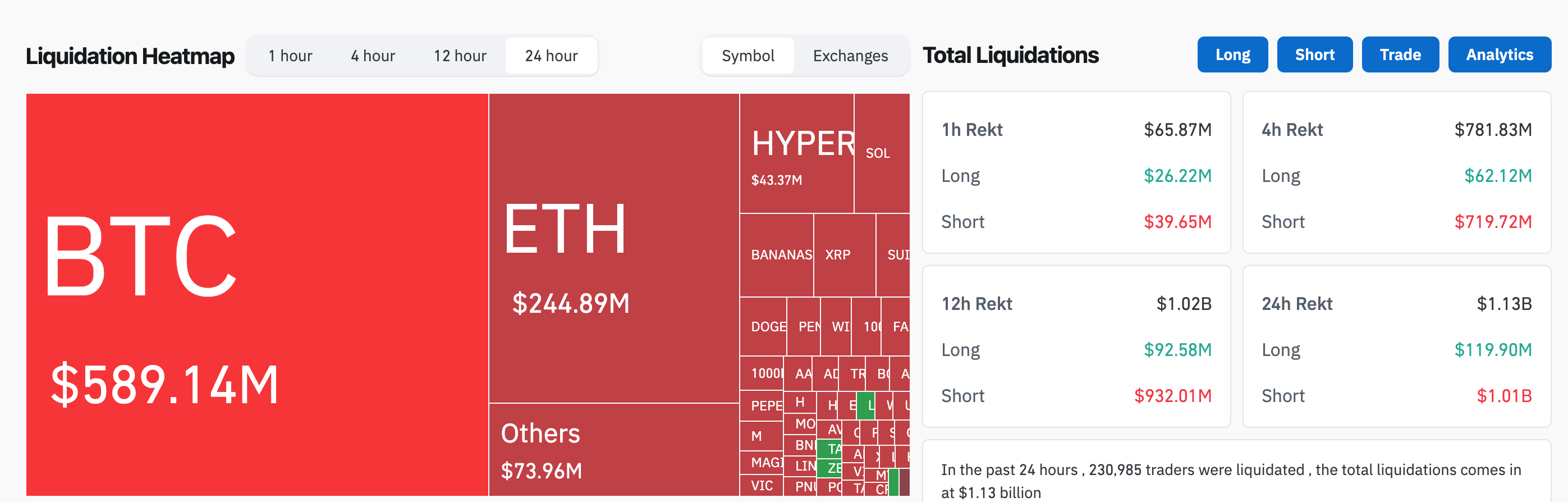The width and height of the screenshot is (1568, 502).
Task: Switch heatmap to 4 hour view
Action: pyautogui.click(x=373, y=56)
